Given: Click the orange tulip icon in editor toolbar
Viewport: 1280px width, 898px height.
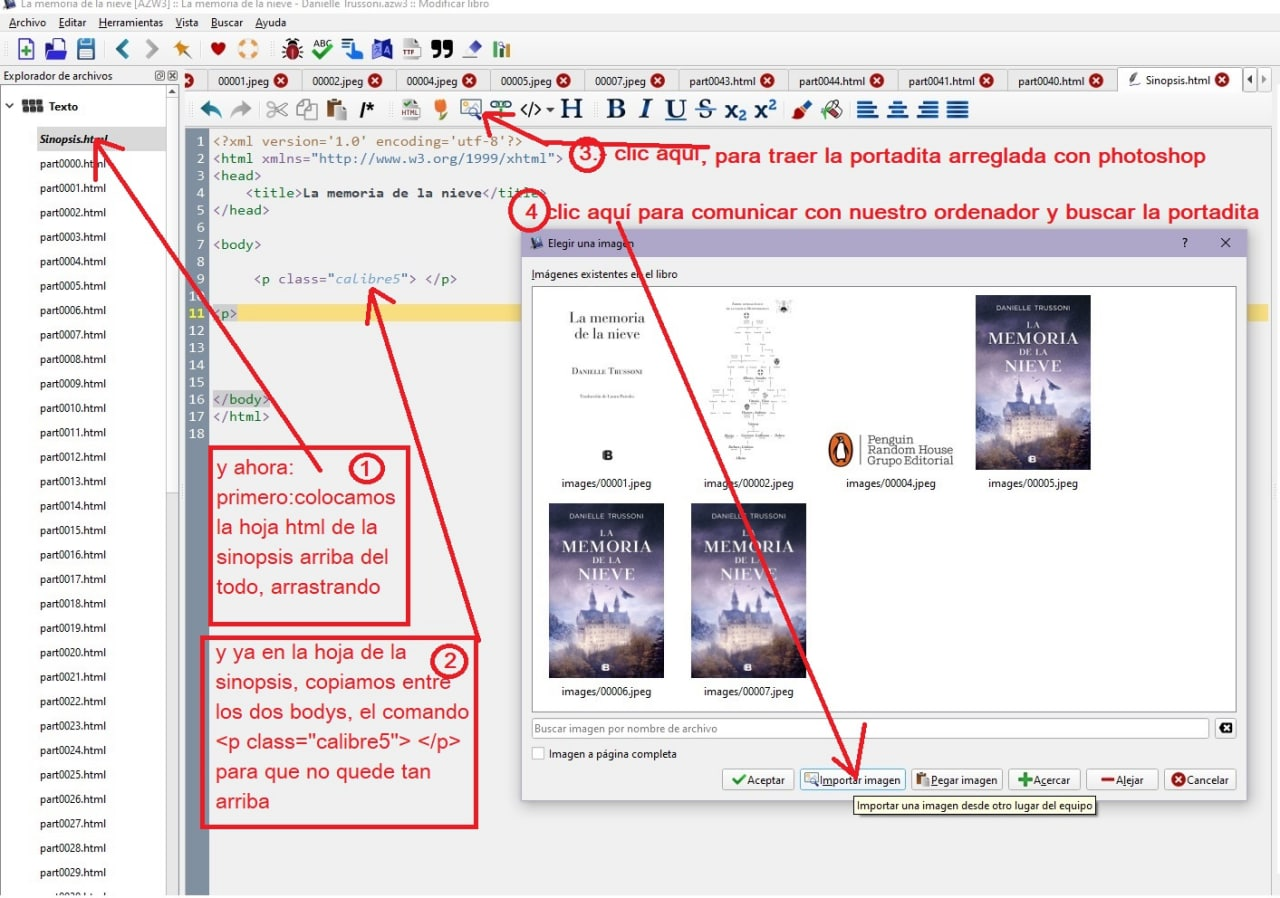Looking at the screenshot, I should (440, 110).
